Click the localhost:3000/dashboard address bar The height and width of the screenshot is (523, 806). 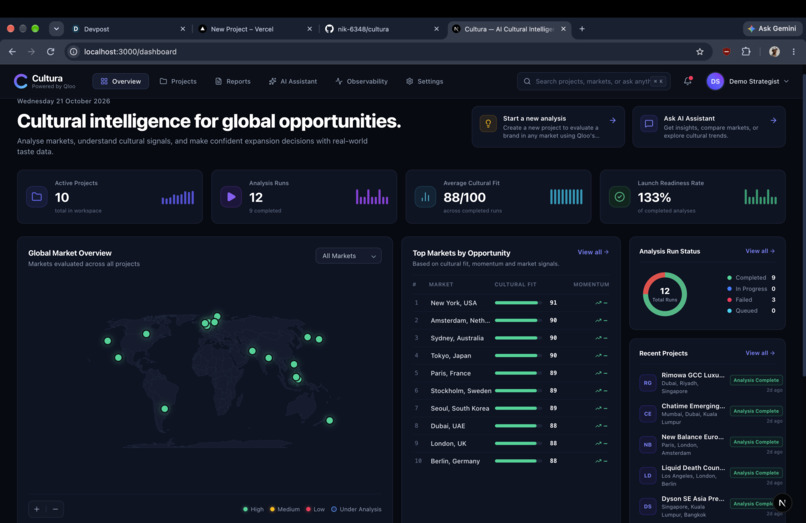pos(388,51)
